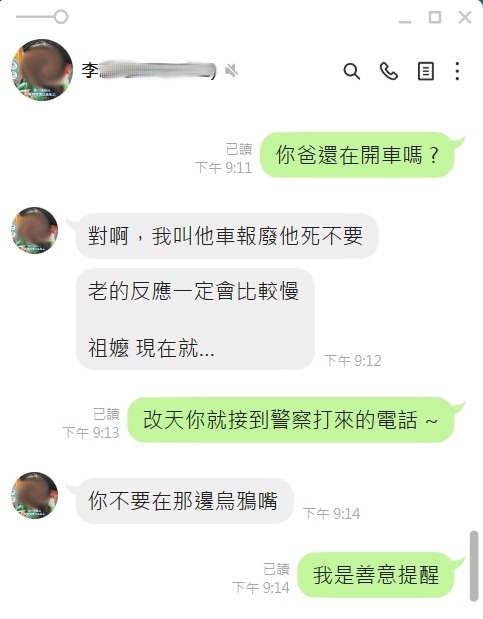Viewport: 483px width, 619px height.
Task: Click the muted speaker icon beside contact name
Action: [x=231, y=71]
